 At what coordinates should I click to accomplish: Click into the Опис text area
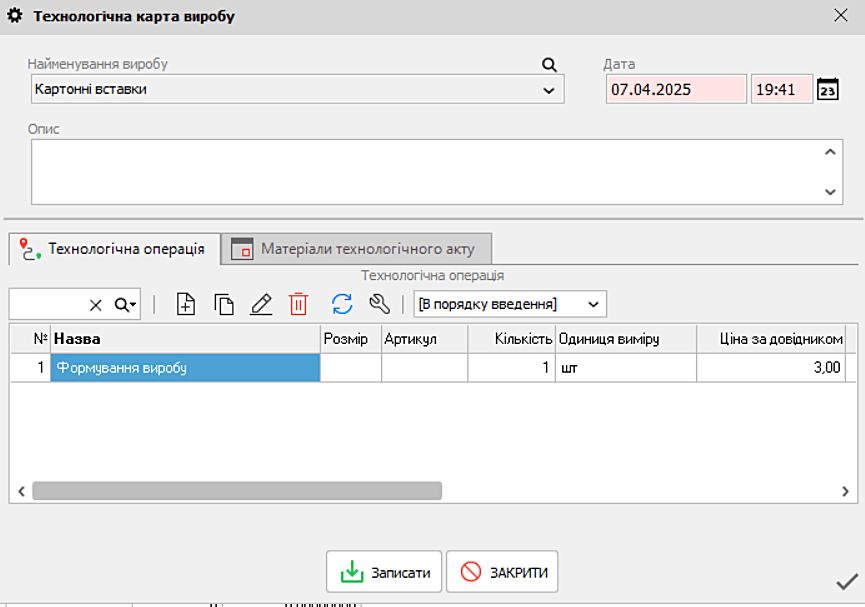[425, 171]
